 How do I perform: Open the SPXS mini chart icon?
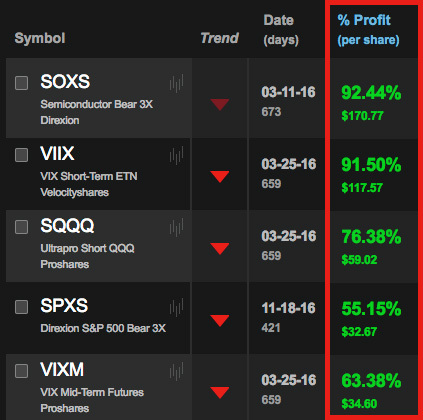coord(176,307)
